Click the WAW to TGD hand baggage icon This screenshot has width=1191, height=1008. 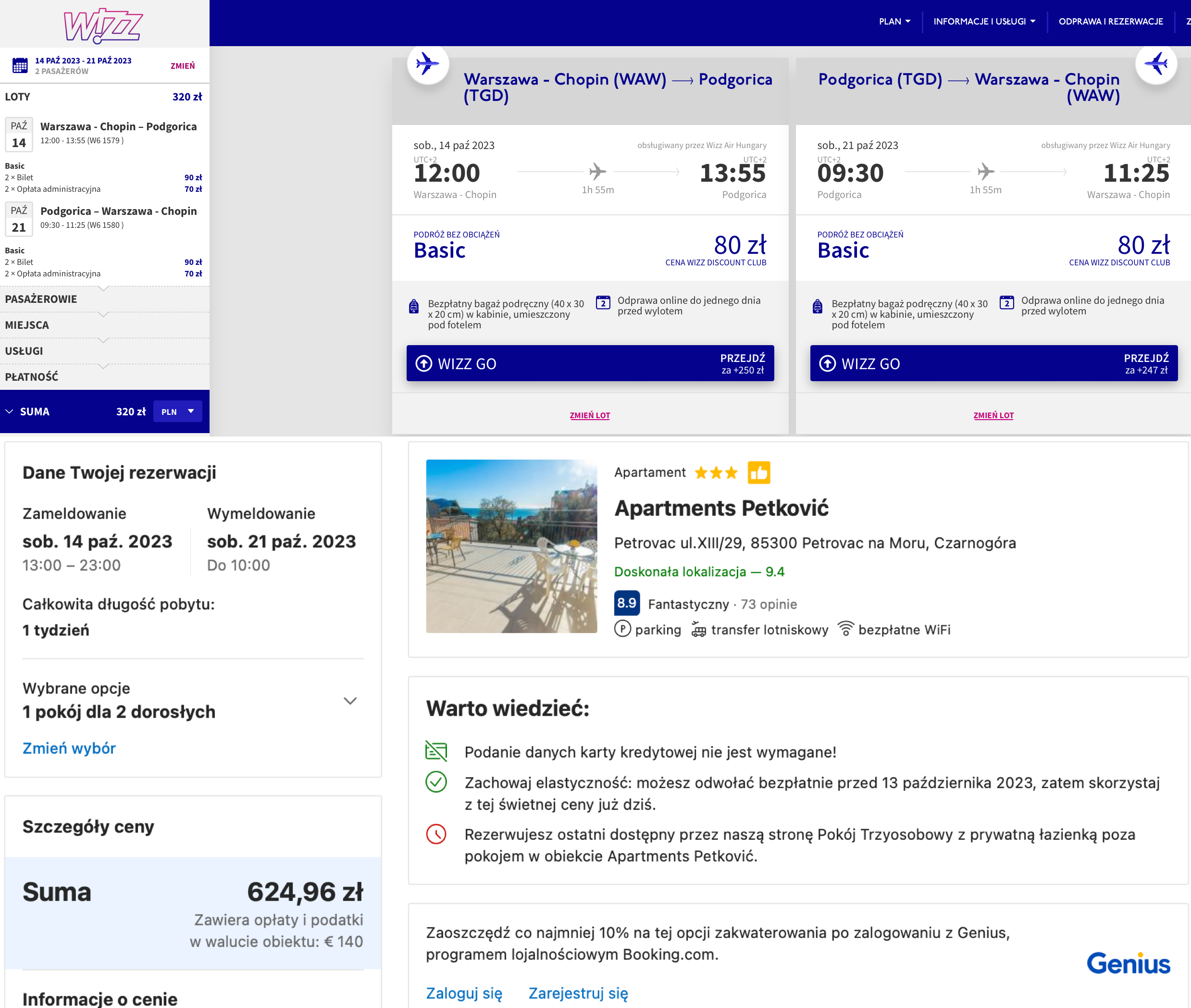(x=413, y=307)
